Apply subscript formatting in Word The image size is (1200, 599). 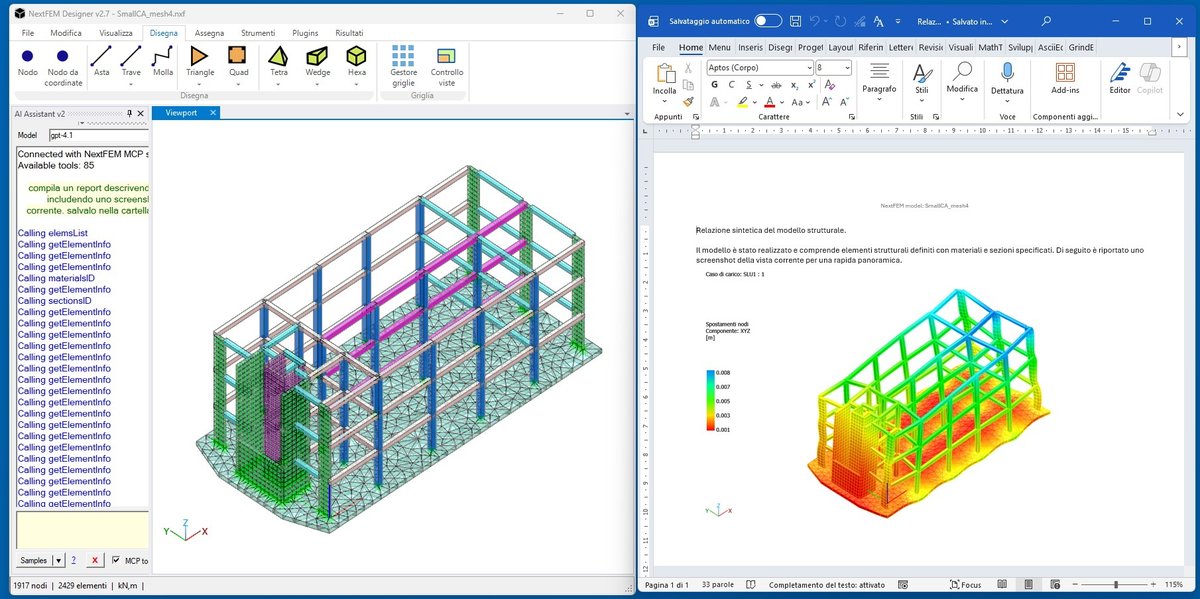pos(794,85)
